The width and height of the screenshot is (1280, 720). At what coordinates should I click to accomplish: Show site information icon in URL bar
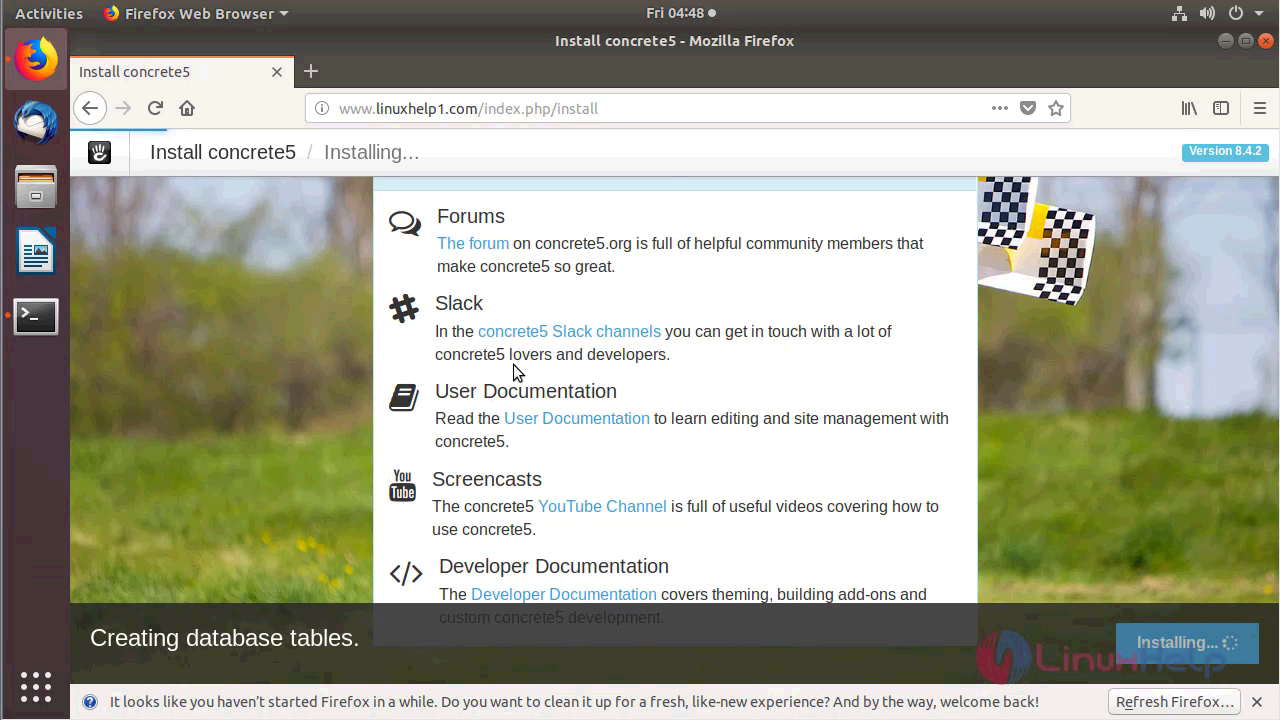click(x=321, y=108)
